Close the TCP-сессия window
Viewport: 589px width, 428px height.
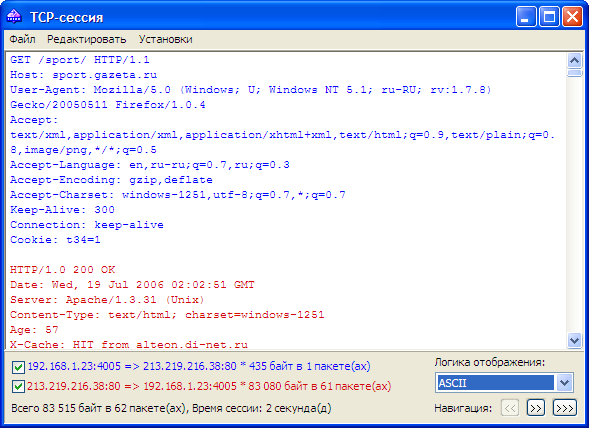coord(572,17)
